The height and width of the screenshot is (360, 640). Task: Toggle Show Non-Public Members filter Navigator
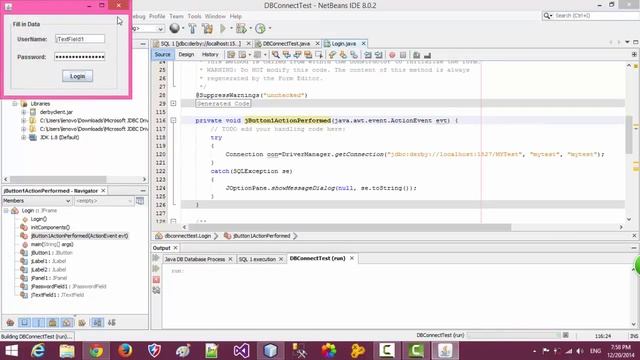point(53,323)
